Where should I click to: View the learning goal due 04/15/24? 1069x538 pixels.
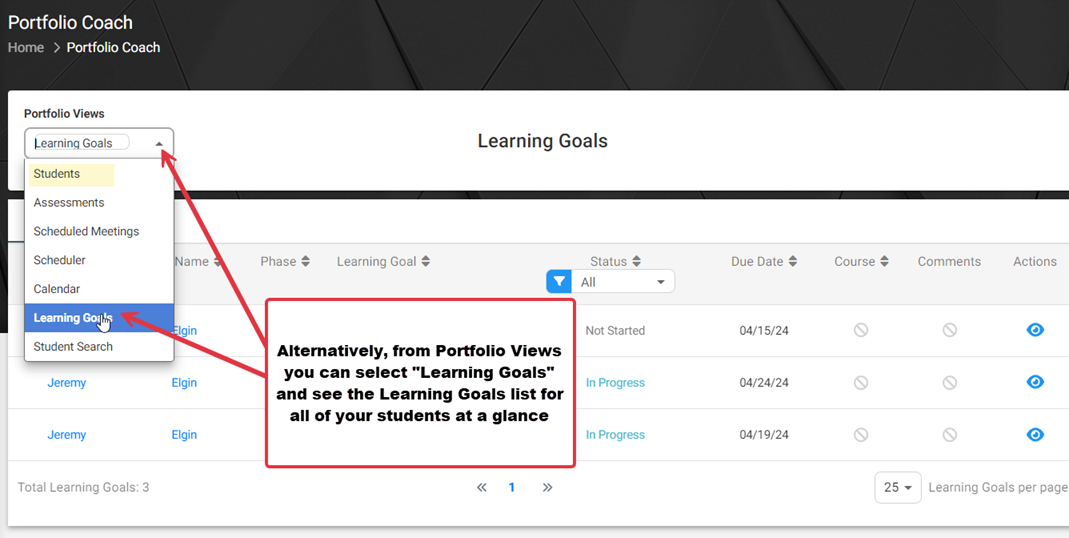[1035, 330]
